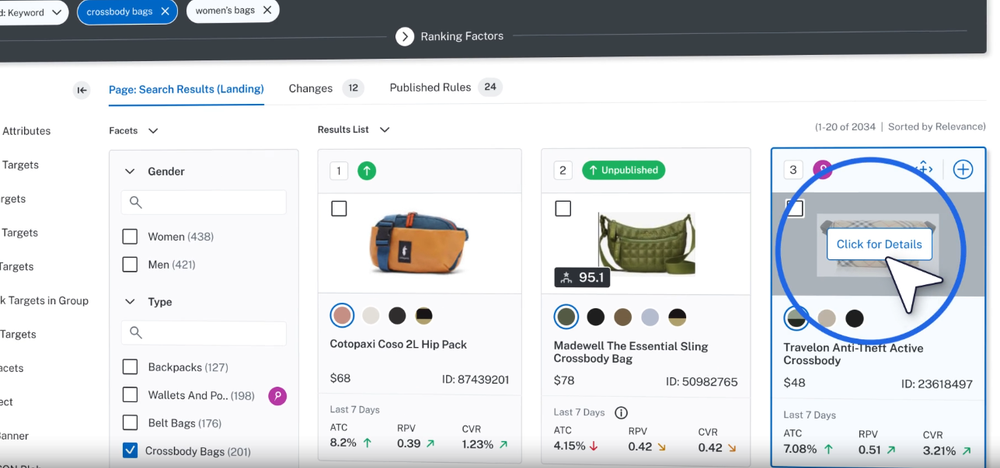Click the Type facet search field
The width and height of the screenshot is (1000, 468).
(203, 333)
